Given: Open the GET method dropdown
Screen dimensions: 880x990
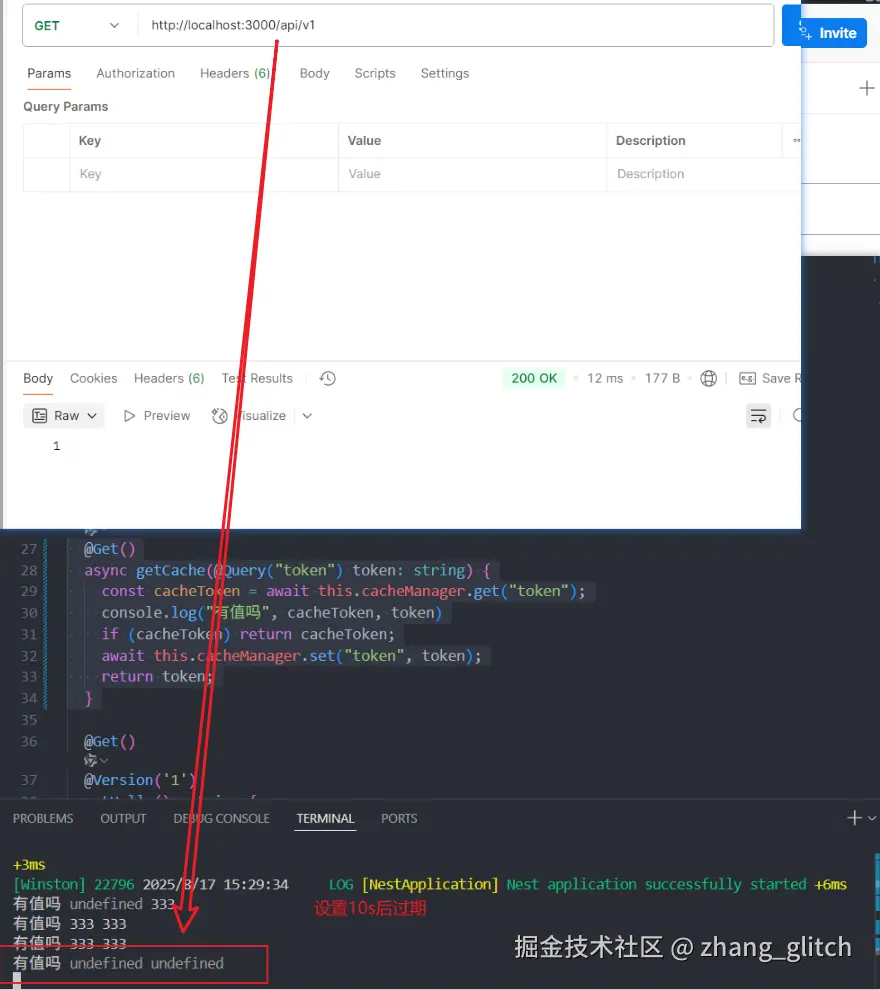Looking at the screenshot, I should click(x=76, y=26).
